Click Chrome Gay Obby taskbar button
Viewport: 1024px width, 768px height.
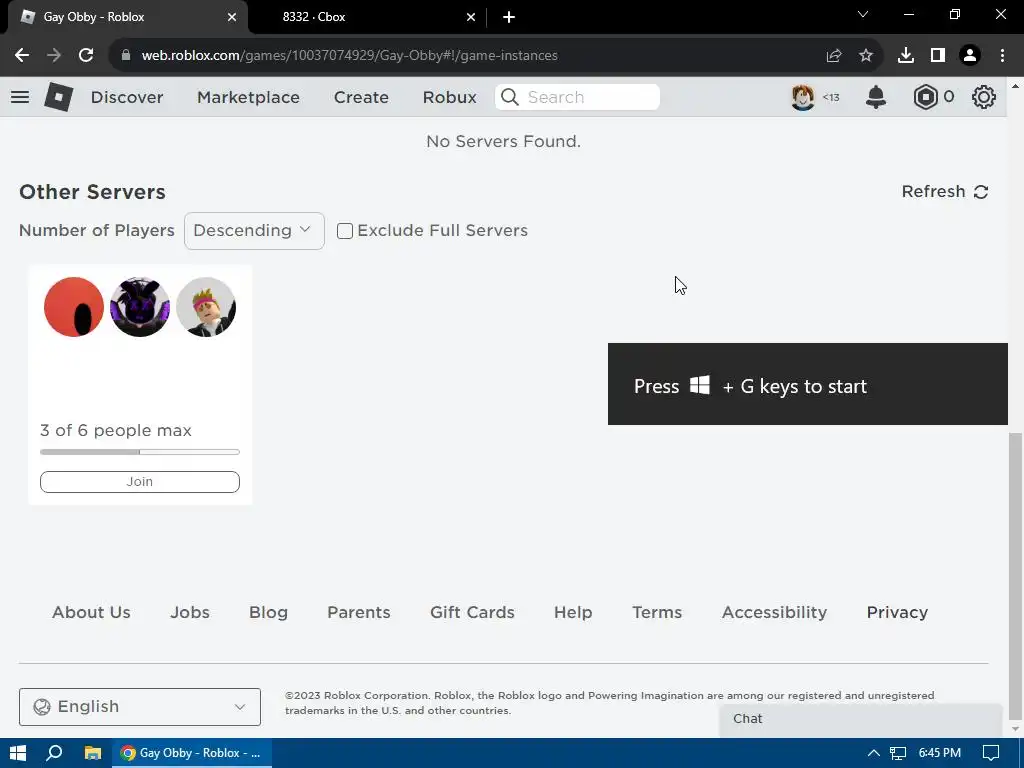(x=193, y=753)
